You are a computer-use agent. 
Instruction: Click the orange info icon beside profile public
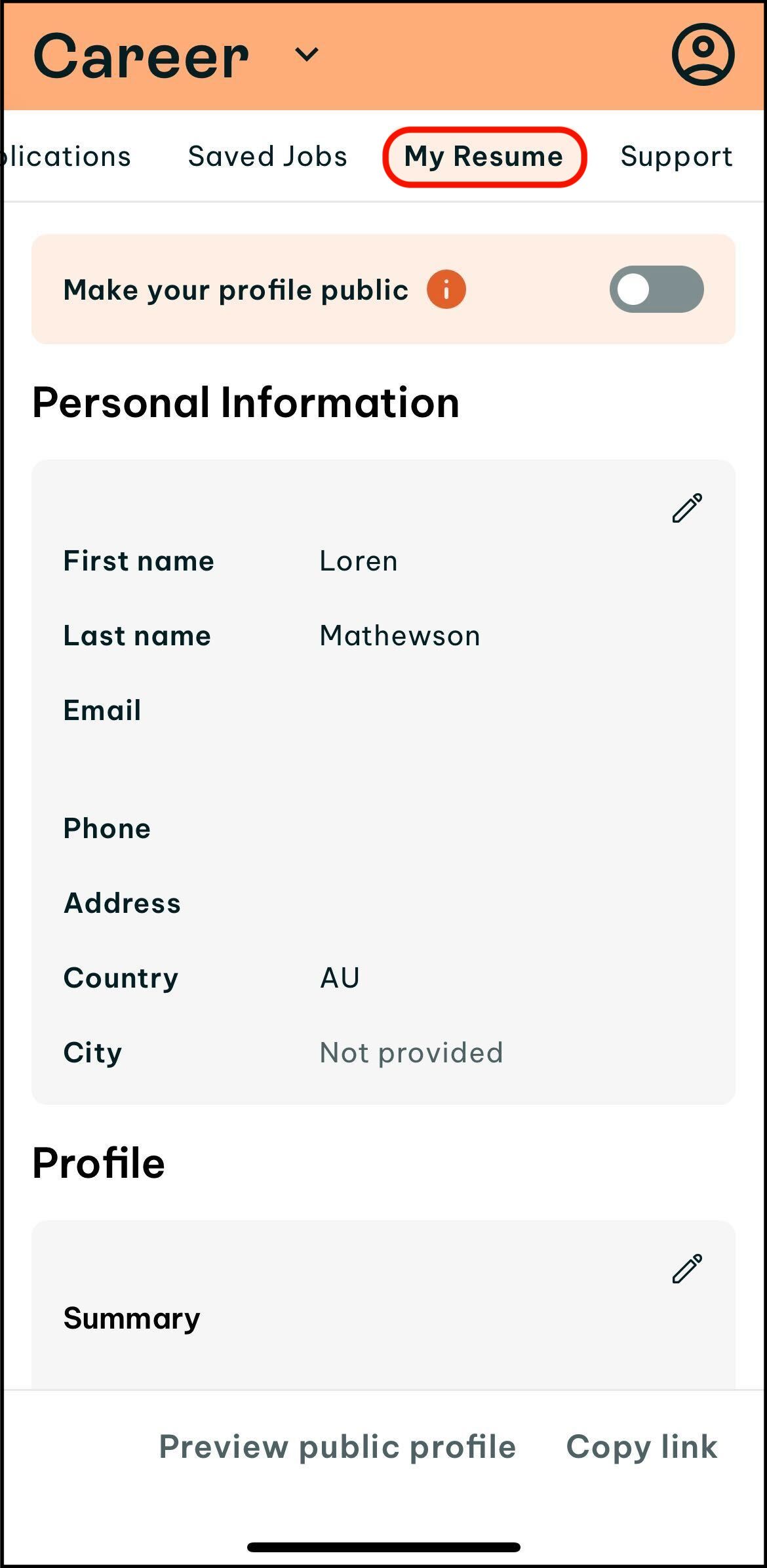point(446,289)
